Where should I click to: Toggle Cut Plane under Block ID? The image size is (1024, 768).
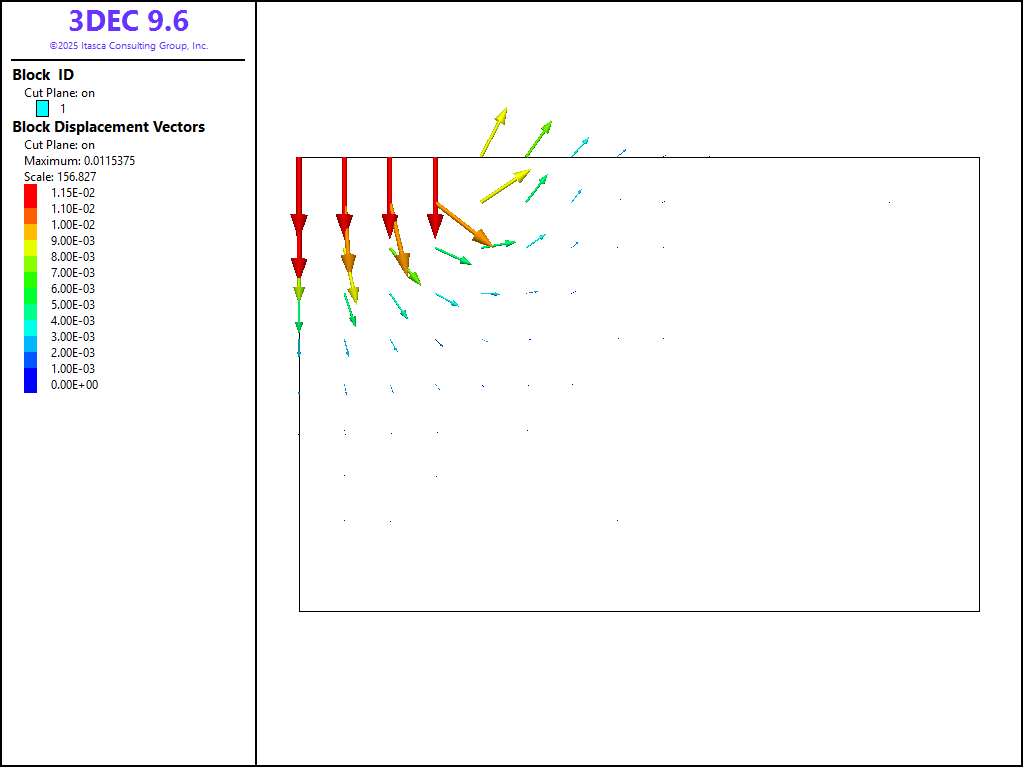point(60,93)
